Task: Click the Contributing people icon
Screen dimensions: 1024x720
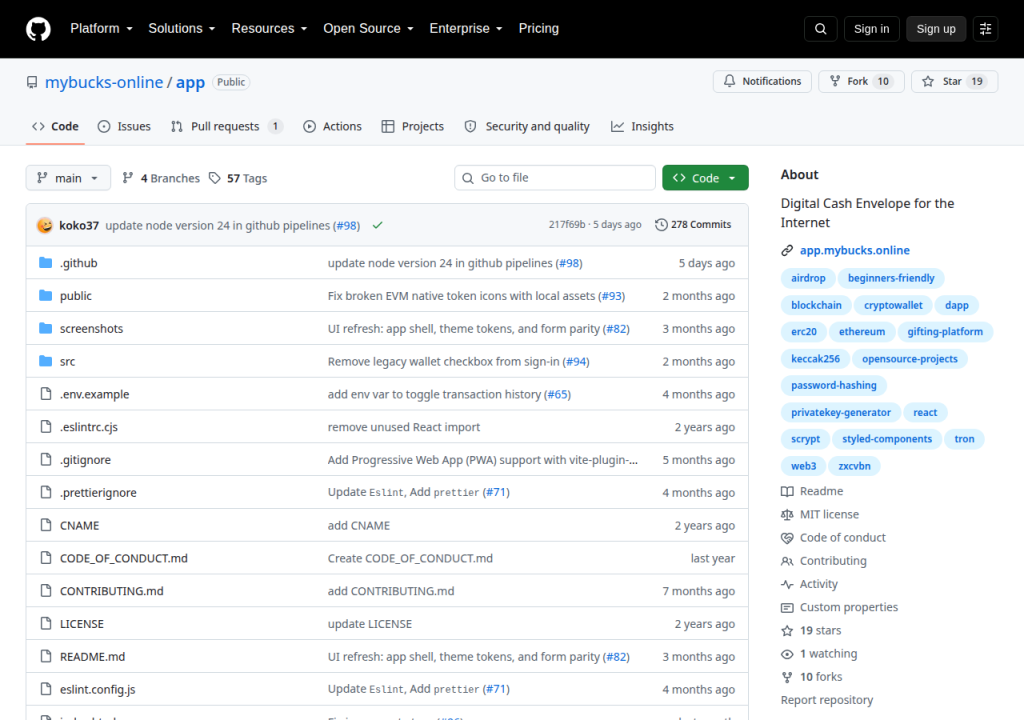Action: (x=787, y=561)
